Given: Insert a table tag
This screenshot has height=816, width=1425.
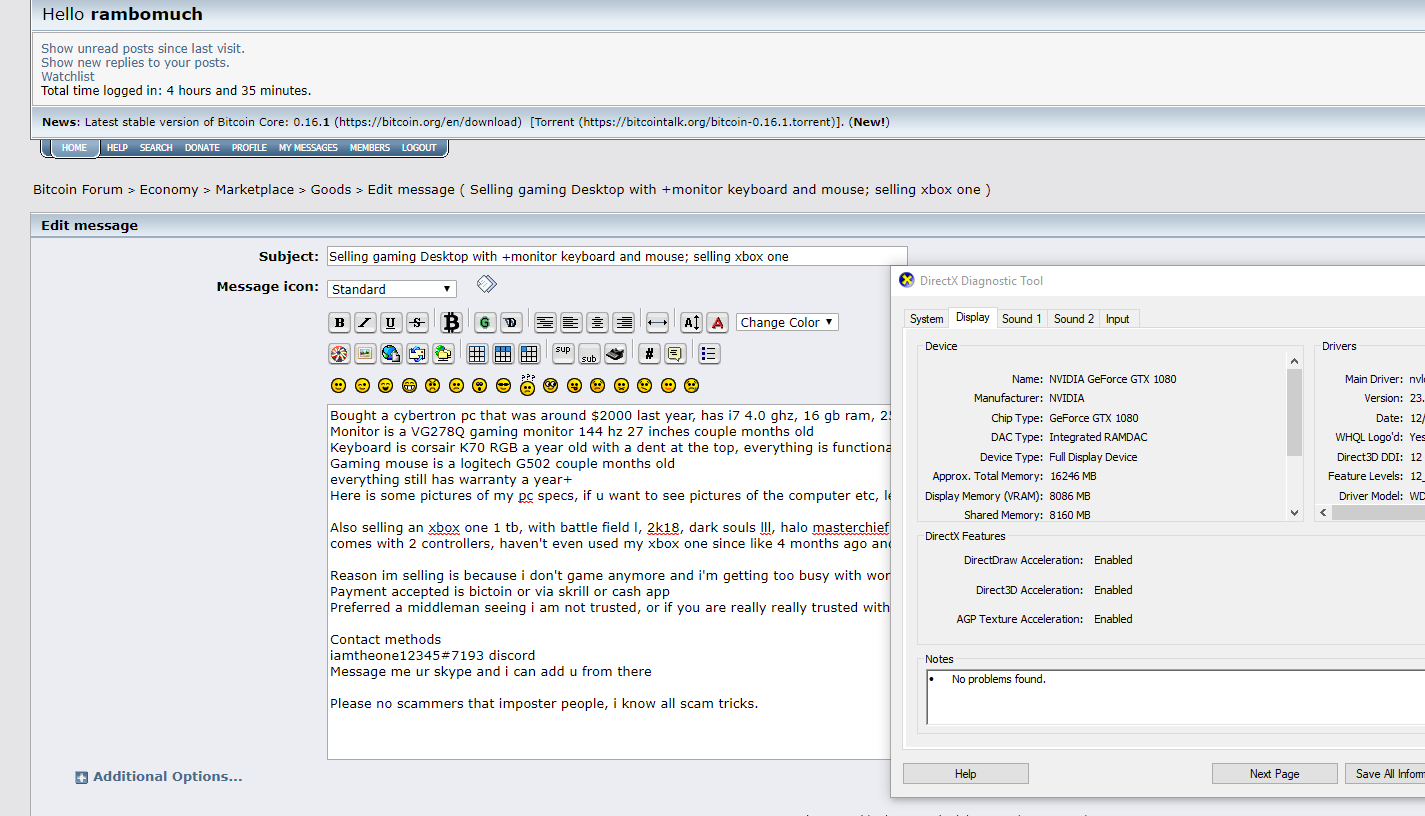Looking at the screenshot, I should coord(477,353).
